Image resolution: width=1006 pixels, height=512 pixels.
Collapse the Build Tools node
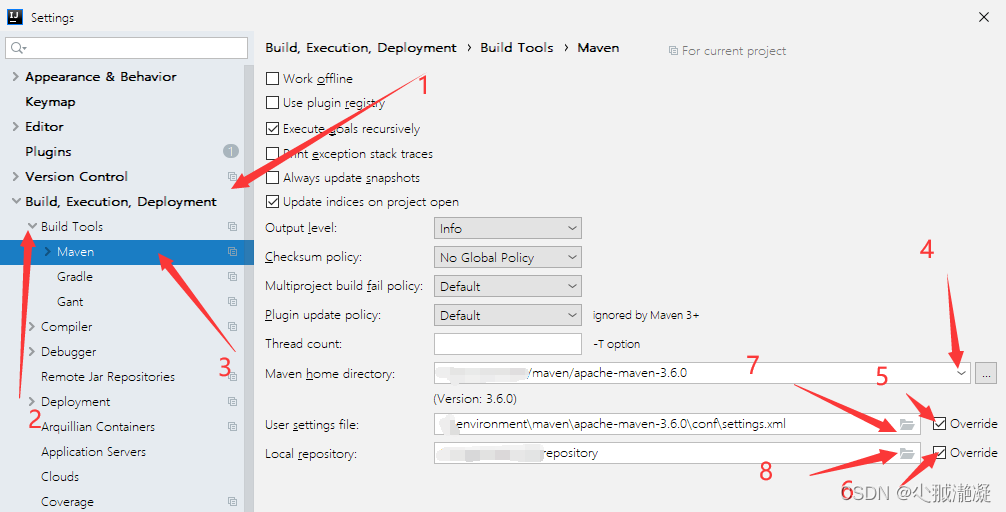pyautogui.click(x=31, y=226)
